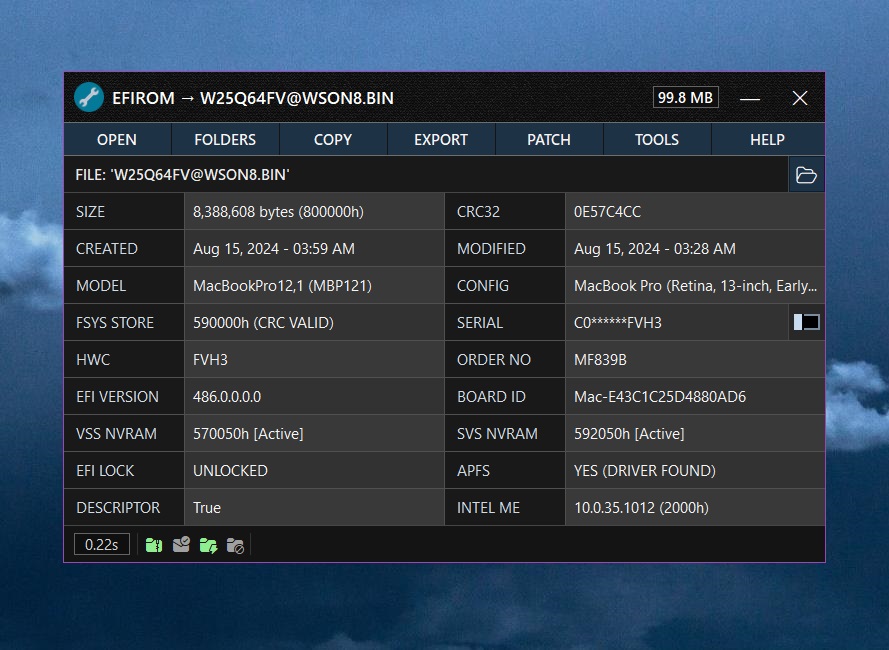Click the HWC value FVH3

tap(210, 360)
